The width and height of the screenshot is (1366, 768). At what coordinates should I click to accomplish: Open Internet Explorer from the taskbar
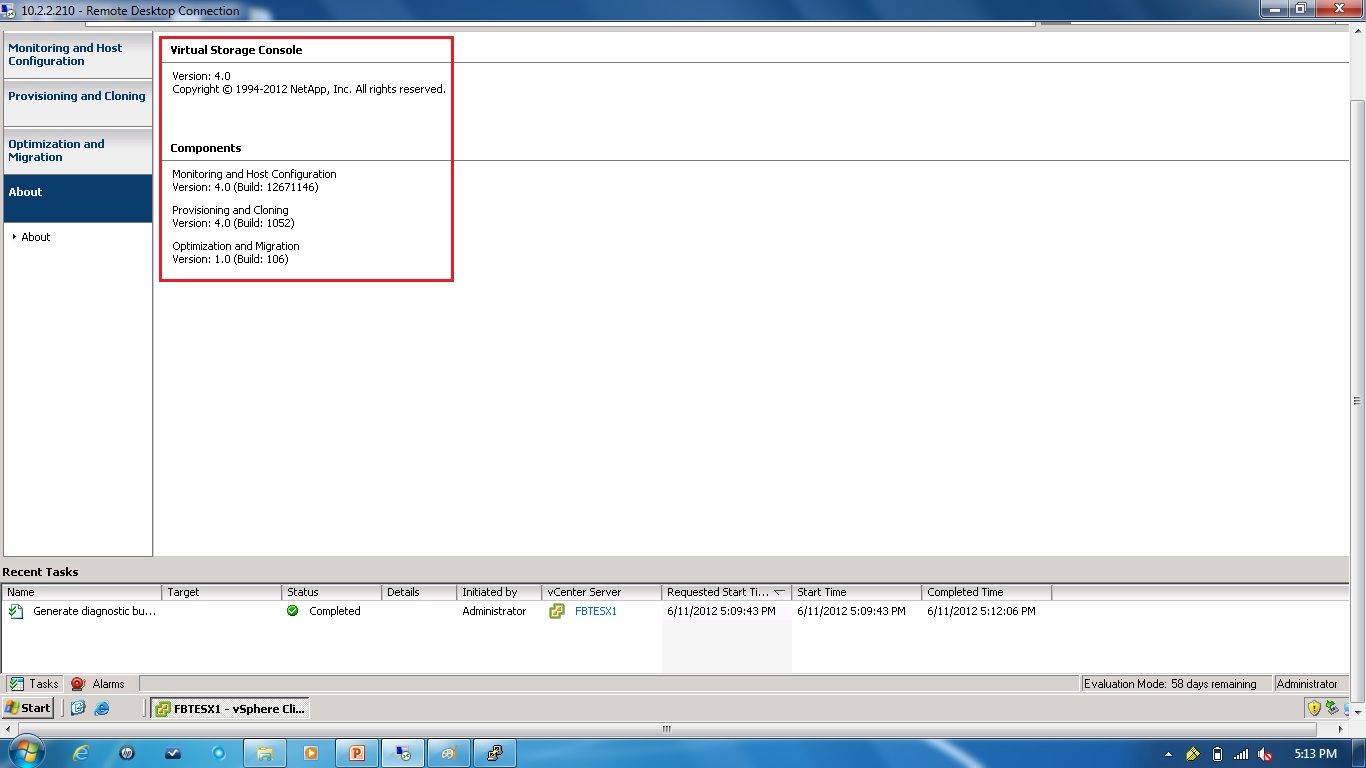(80, 753)
